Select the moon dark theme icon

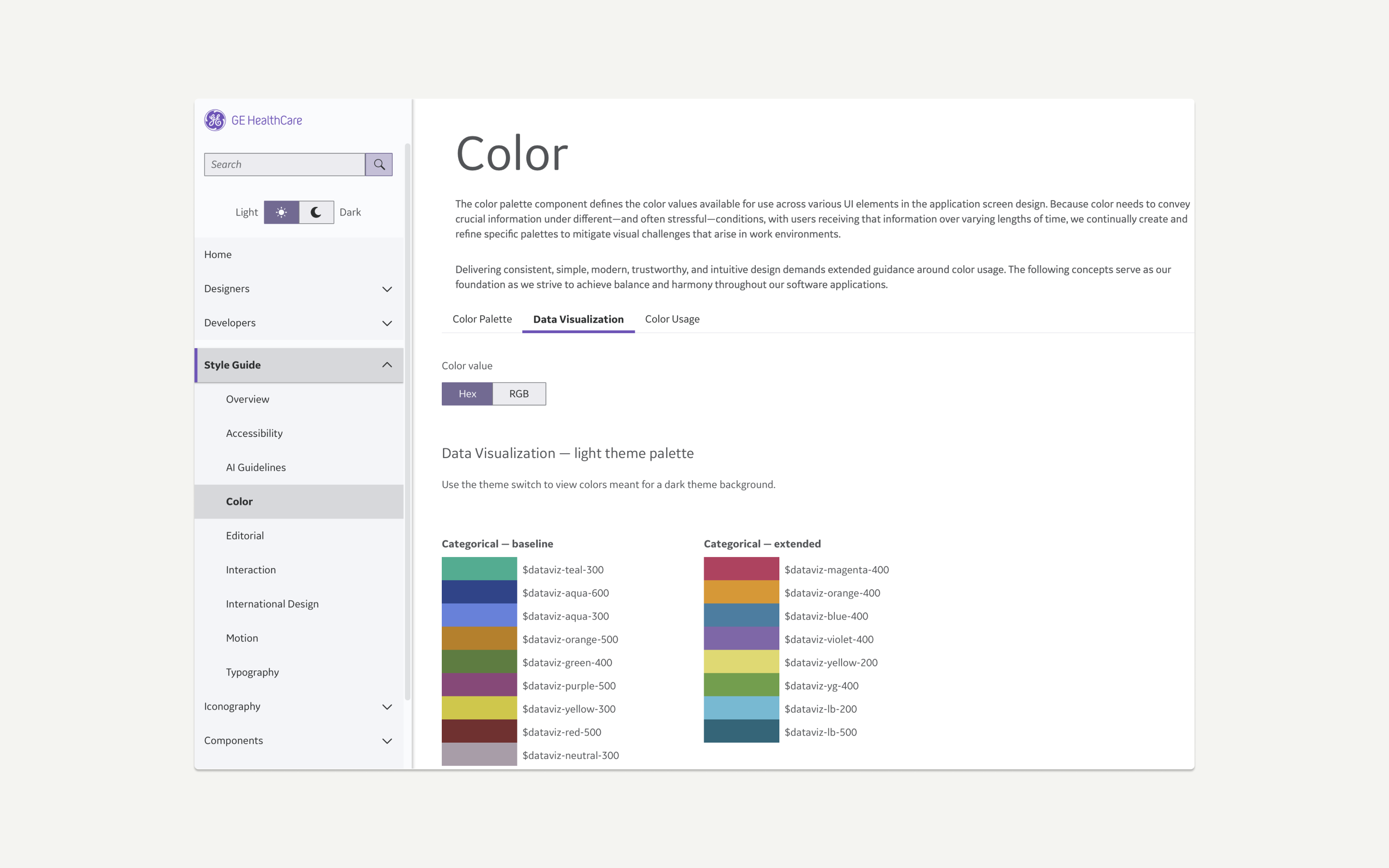pyautogui.click(x=316, y=212)
